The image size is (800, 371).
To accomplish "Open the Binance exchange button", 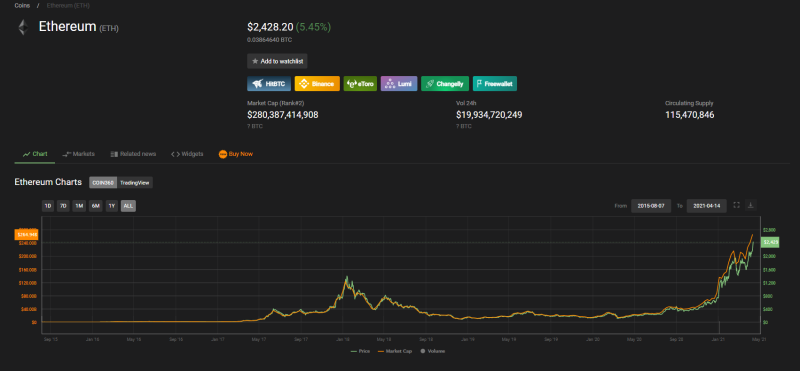I will pyautogui.click(x=317, y=84).
